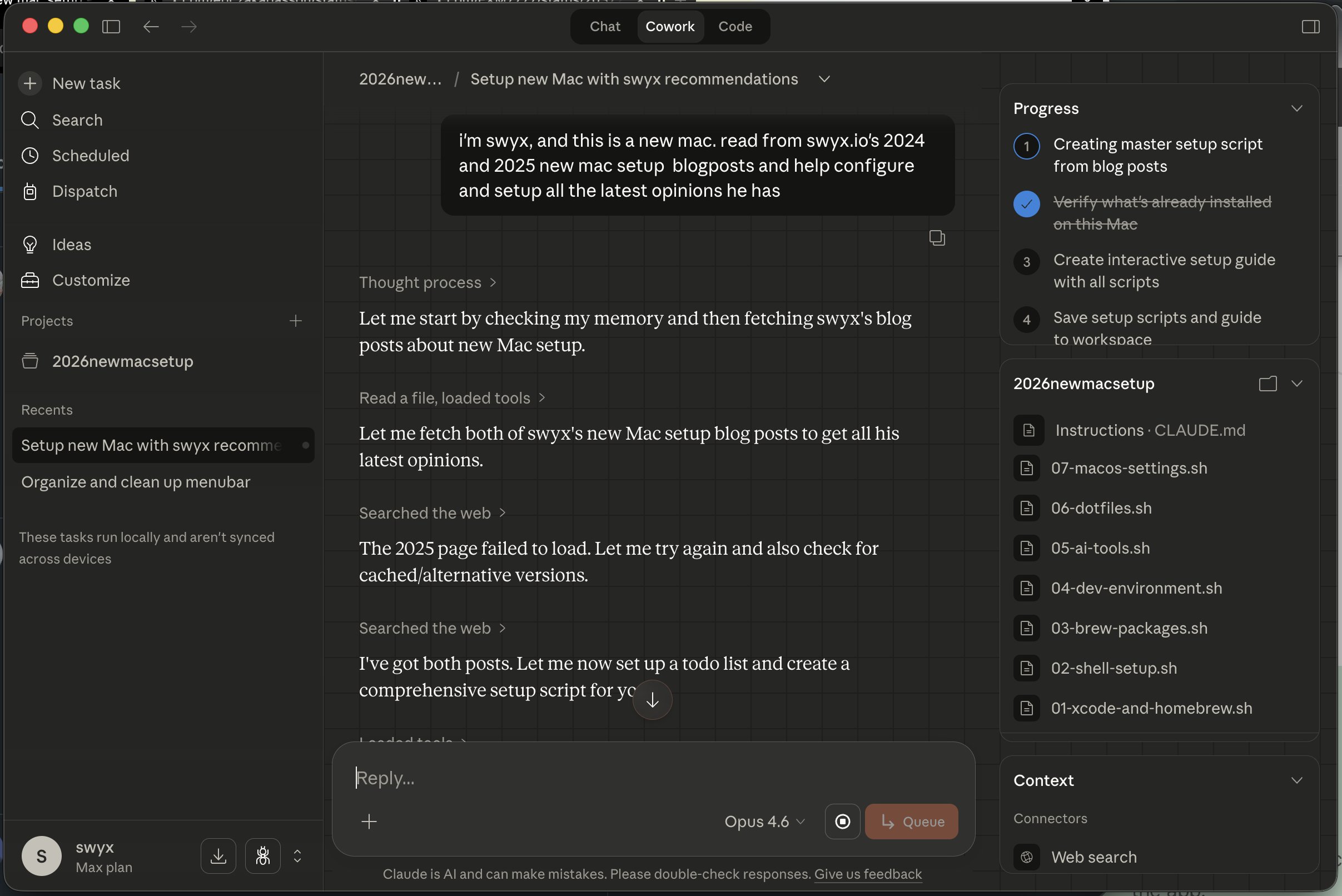
Task: Expand the Thought process section
Action: (x=427, y=282)
